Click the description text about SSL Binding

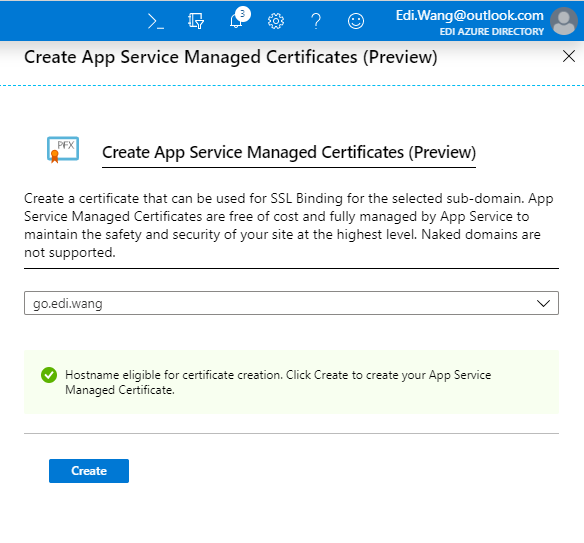coord(289,226)
